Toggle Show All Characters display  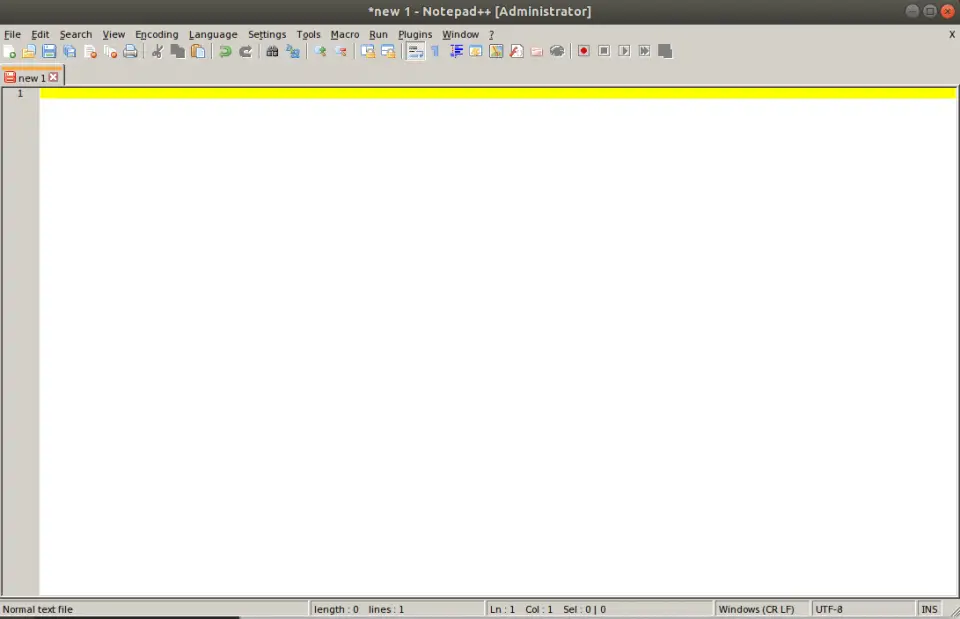point(435,51)
